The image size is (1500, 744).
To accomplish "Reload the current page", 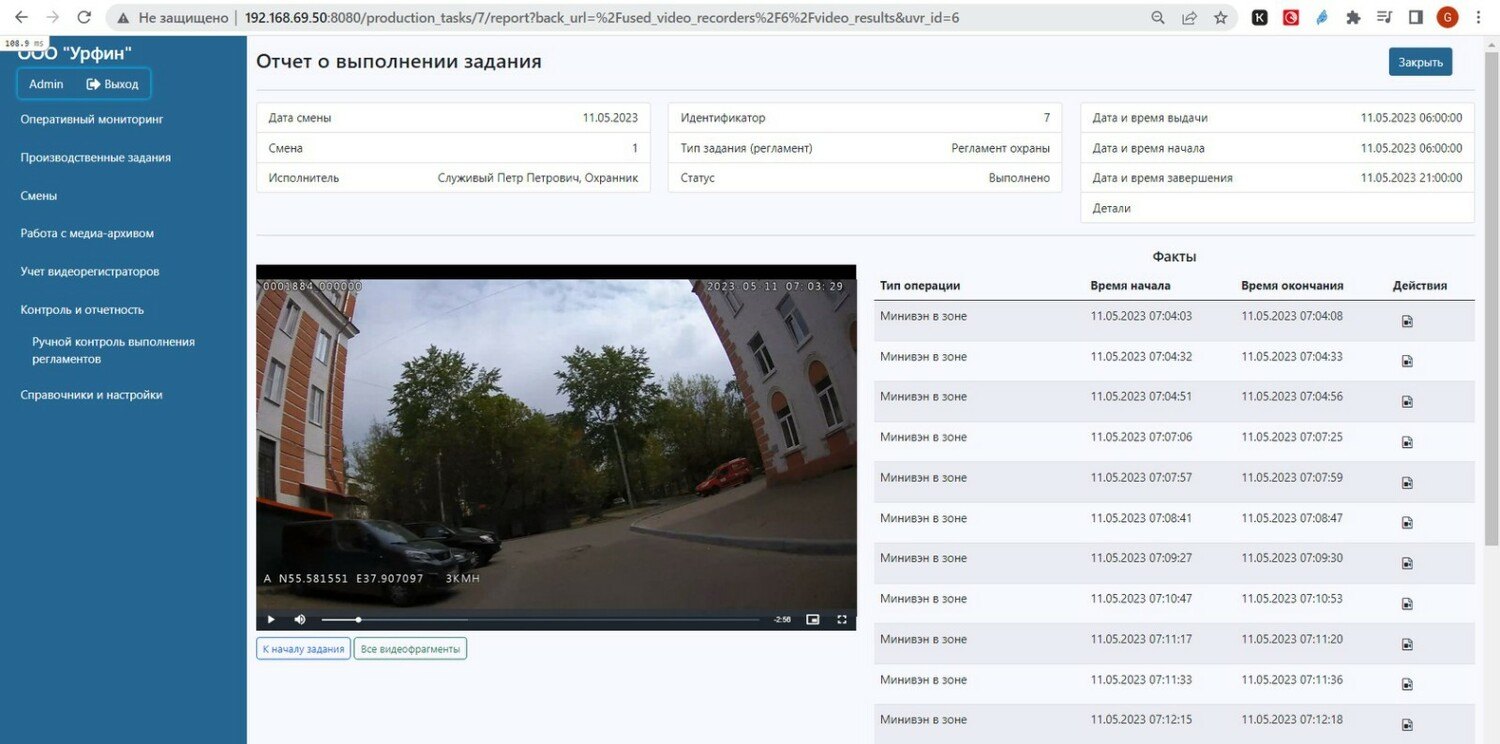I will click(84, 17).
